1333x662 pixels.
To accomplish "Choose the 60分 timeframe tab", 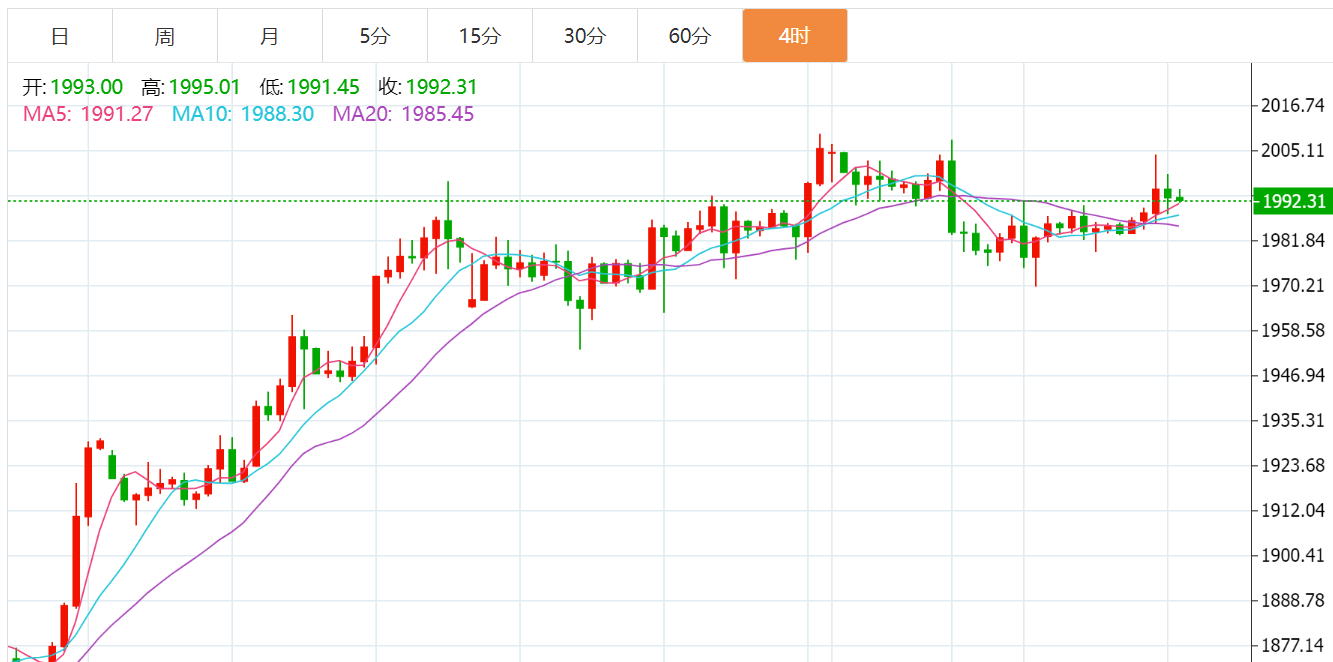I will (x=690, y=37).
